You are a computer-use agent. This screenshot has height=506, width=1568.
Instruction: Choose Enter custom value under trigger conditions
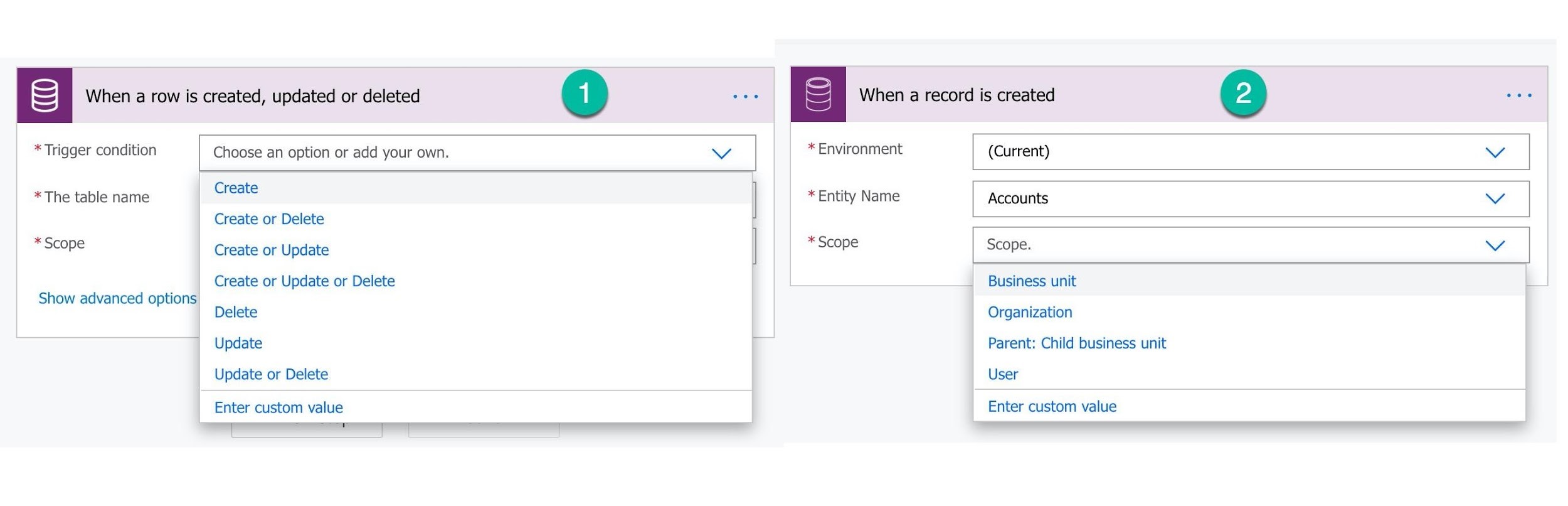pos(475,407)
